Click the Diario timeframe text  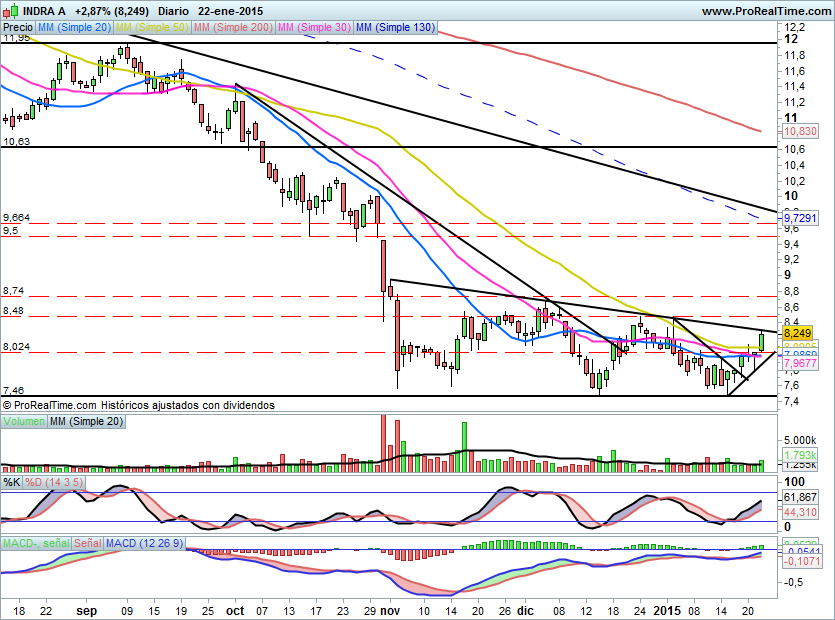(173, 10)
